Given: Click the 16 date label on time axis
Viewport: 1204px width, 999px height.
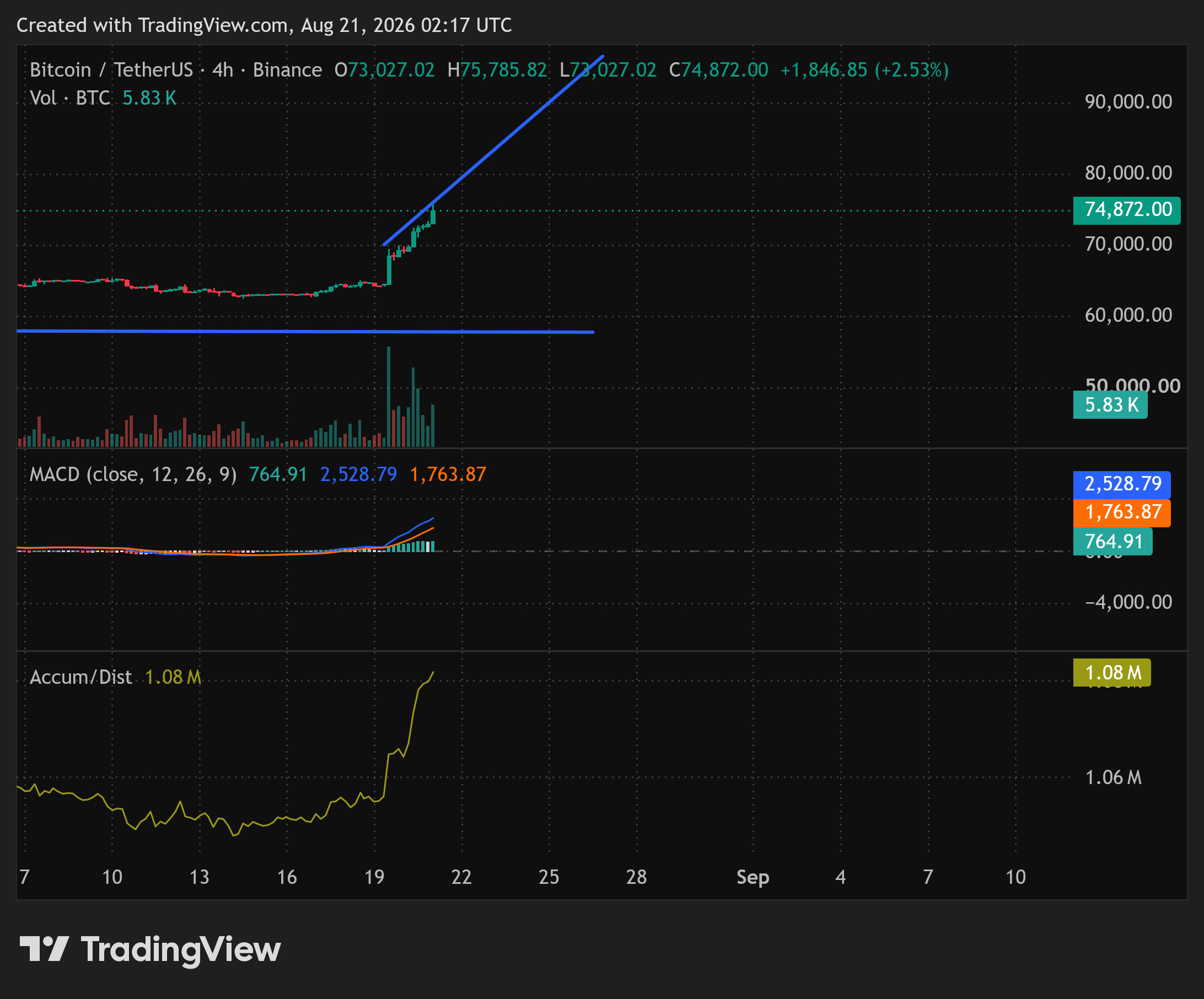Looking at the screenshot, I should click(x=287, y=877).
